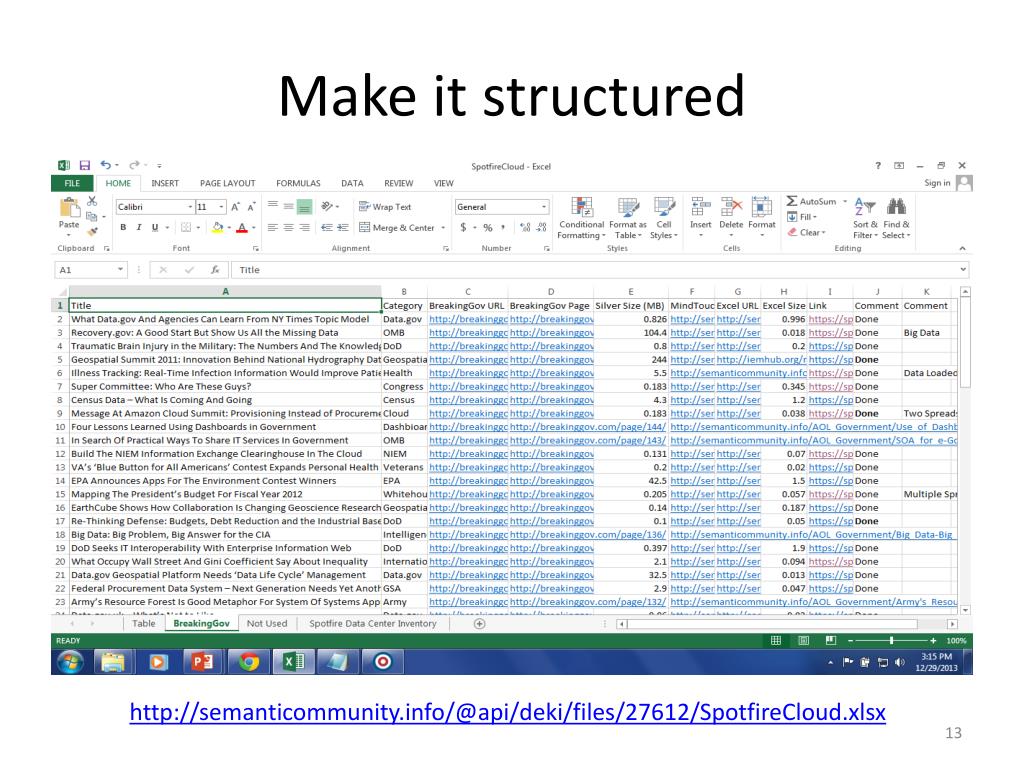This screenshot has height=768, width=1024.
Task: Toggle Bold formatting
Action: (x=123, y=227)
